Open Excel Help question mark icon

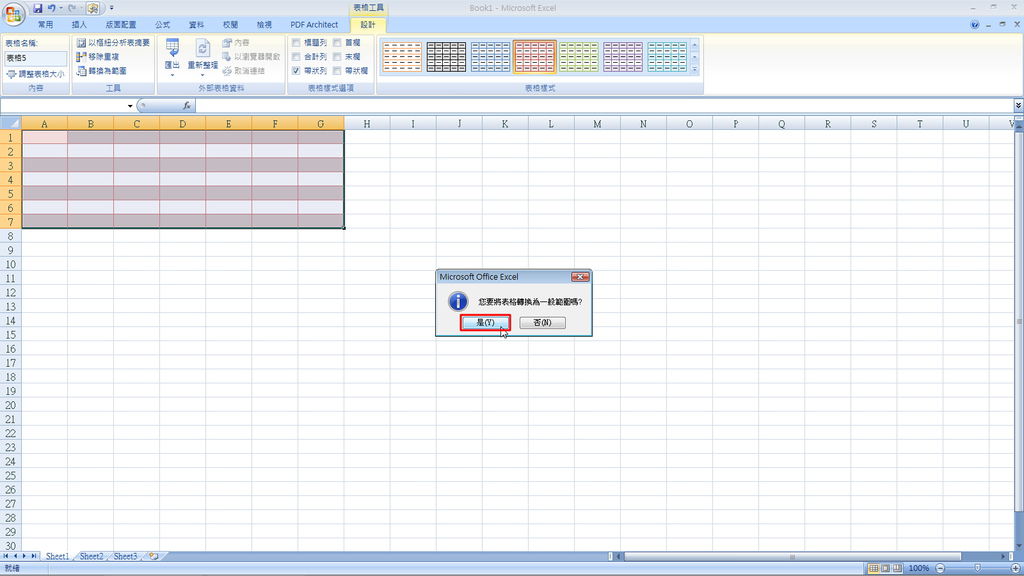974,25
